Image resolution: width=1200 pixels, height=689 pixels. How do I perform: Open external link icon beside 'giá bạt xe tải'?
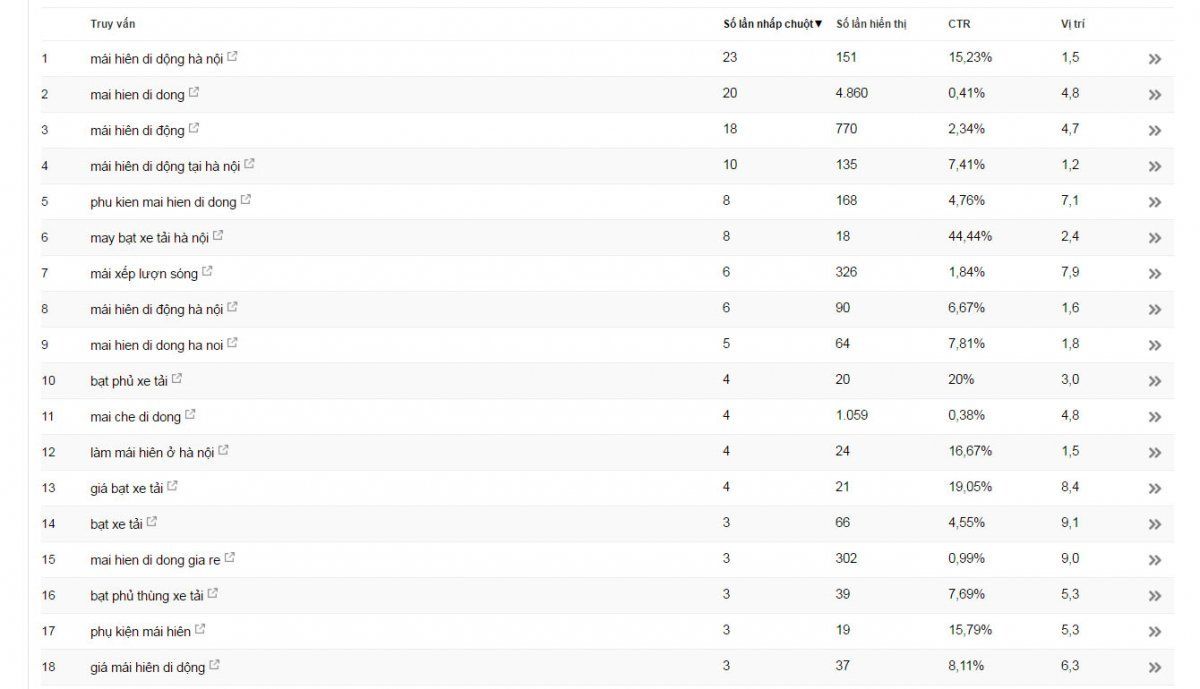pyautogui.click(x=172, y=486)
